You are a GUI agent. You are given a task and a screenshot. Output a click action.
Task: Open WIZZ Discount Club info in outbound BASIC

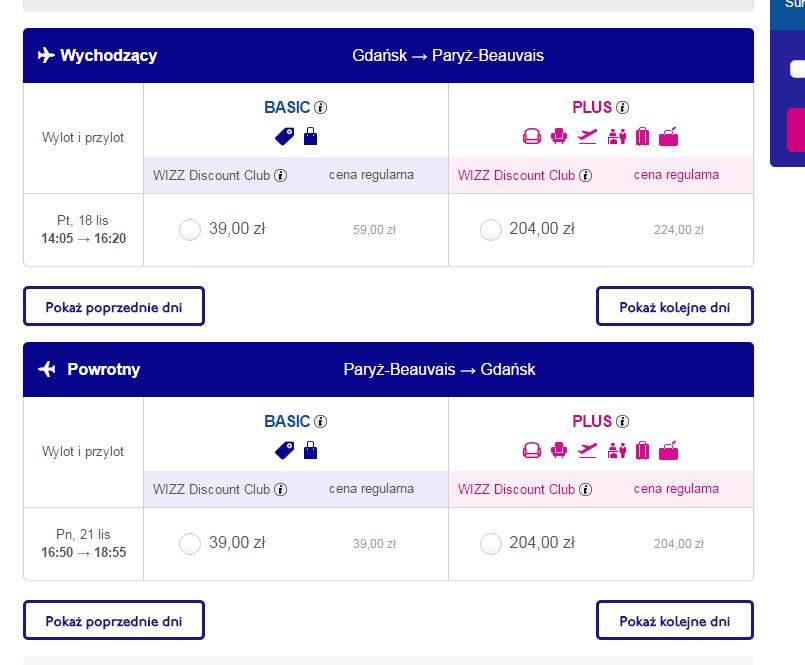280,176
